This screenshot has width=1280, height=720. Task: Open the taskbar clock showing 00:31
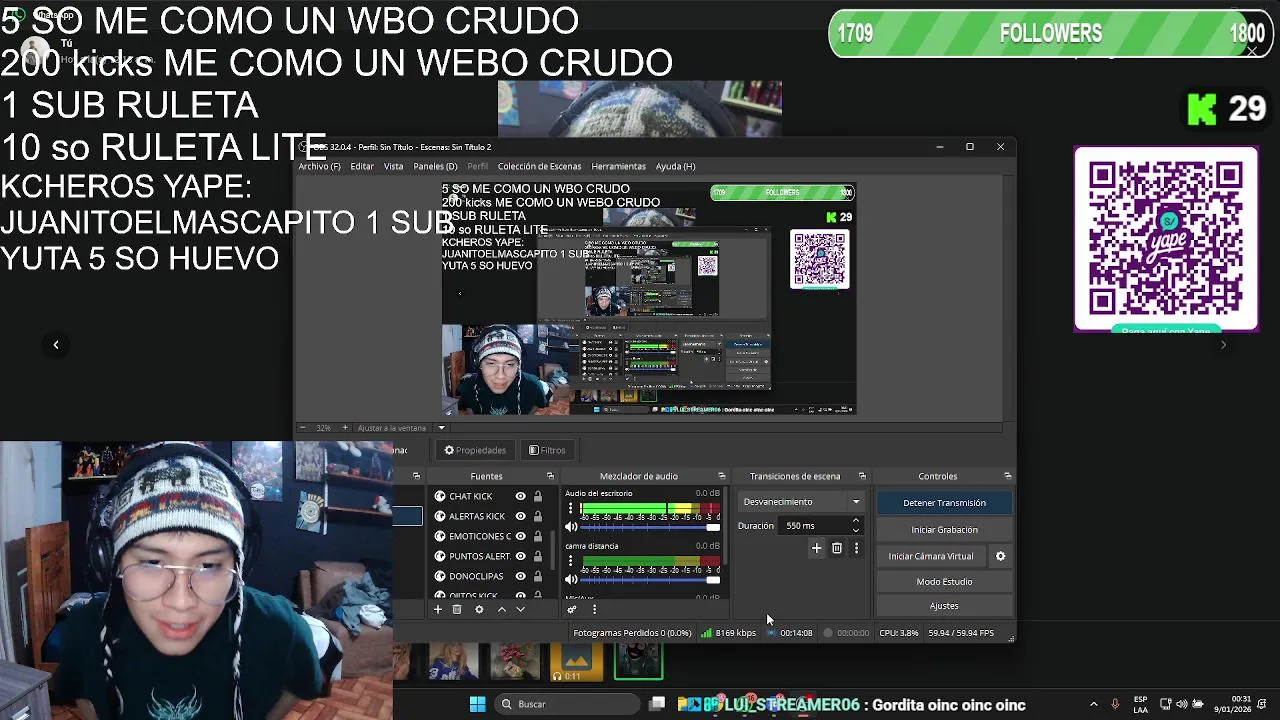click(1233, 704)
